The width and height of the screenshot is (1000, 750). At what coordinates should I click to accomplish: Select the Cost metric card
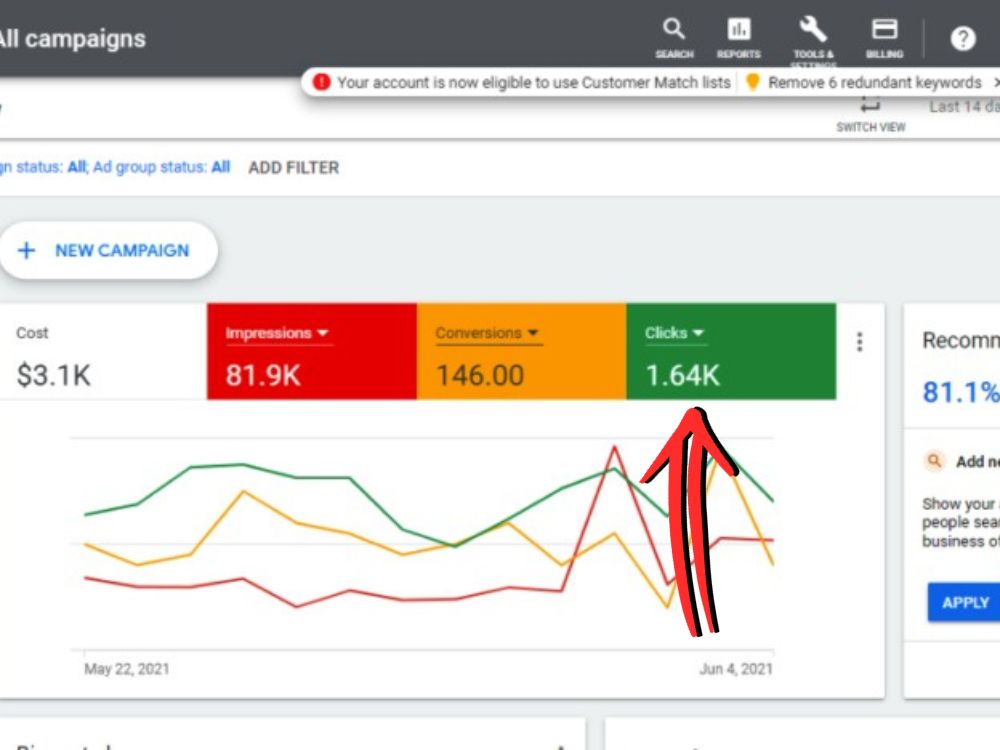coord(103,352)
